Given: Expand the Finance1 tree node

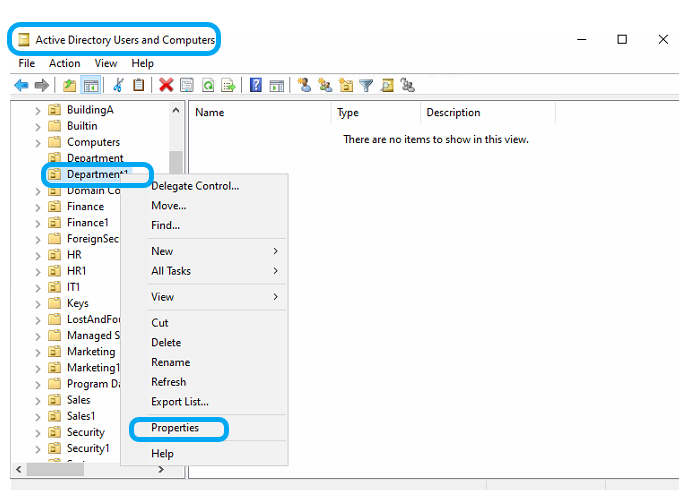Looking at the screenshot, I should 38,224.
